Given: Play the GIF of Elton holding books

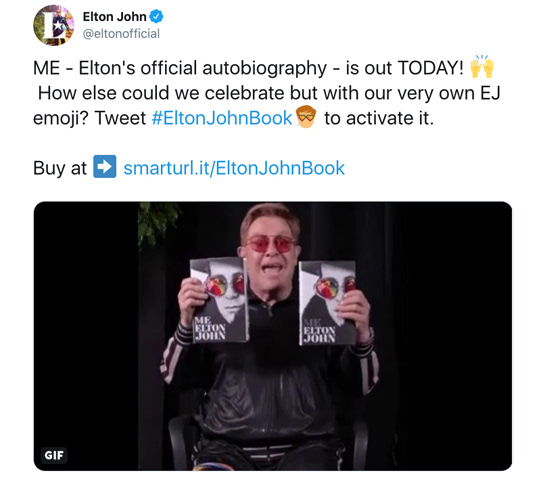Looking at the screenshot, I should 273,336.
